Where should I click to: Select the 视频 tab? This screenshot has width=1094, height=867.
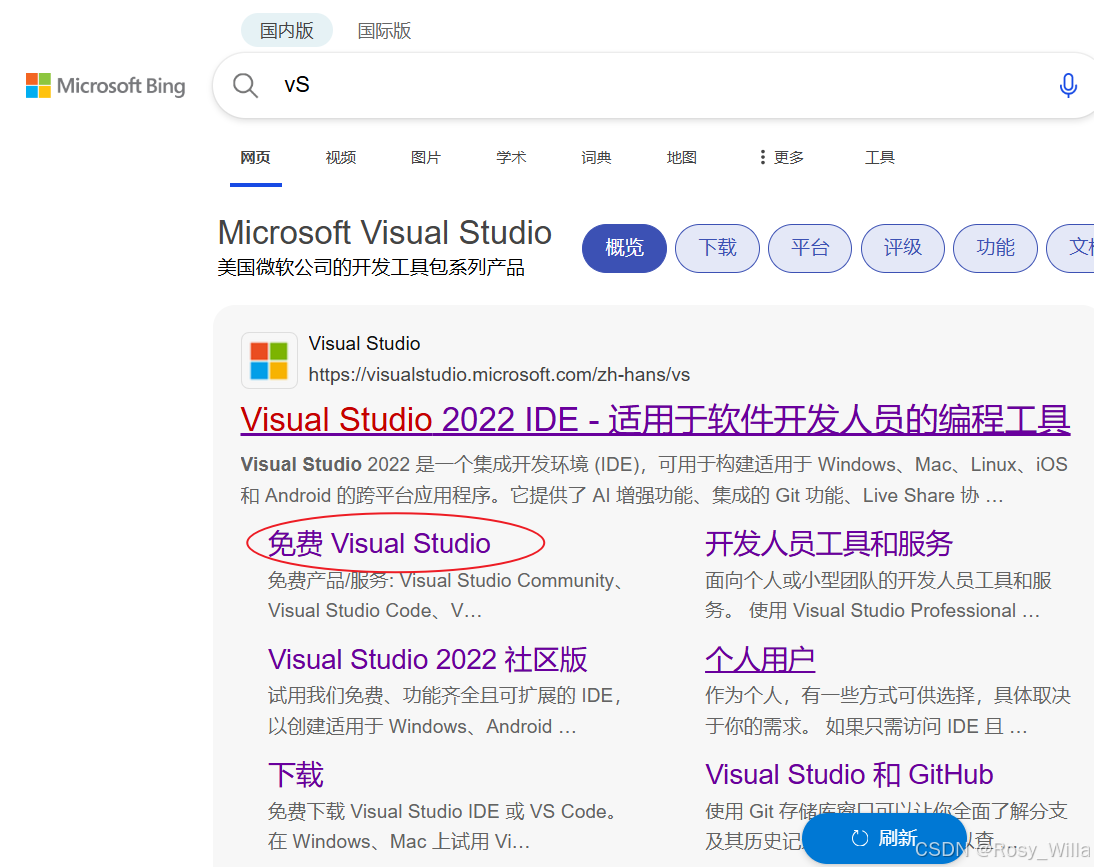[340, 158]
